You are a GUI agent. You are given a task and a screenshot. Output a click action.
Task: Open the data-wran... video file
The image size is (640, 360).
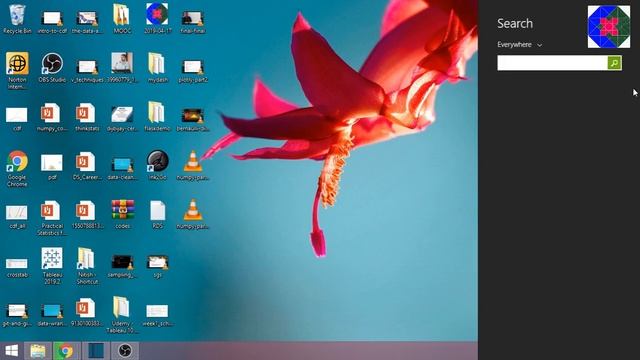click(52, 315)
